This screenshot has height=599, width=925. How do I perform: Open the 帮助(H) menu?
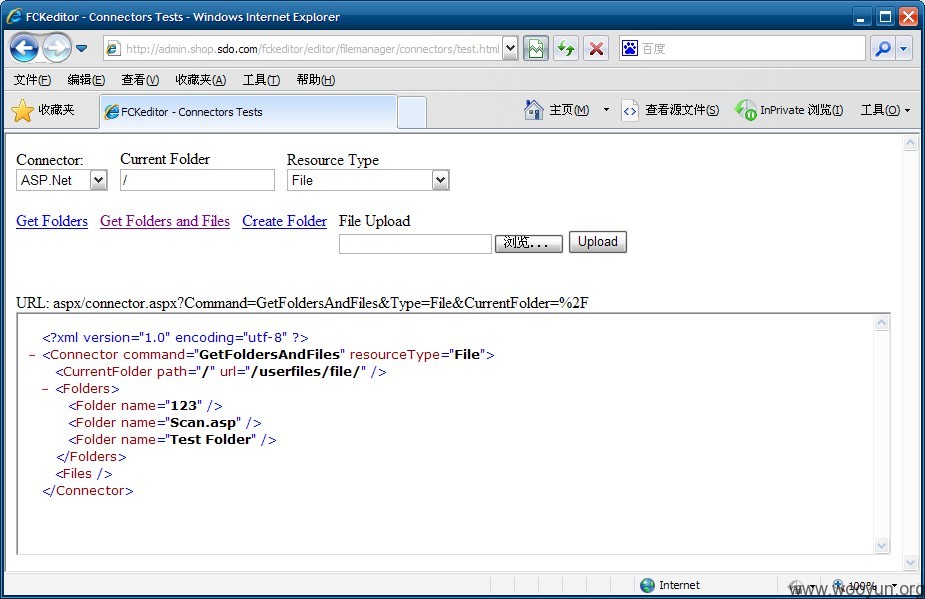pyautogui.click(x=316, y=80)
